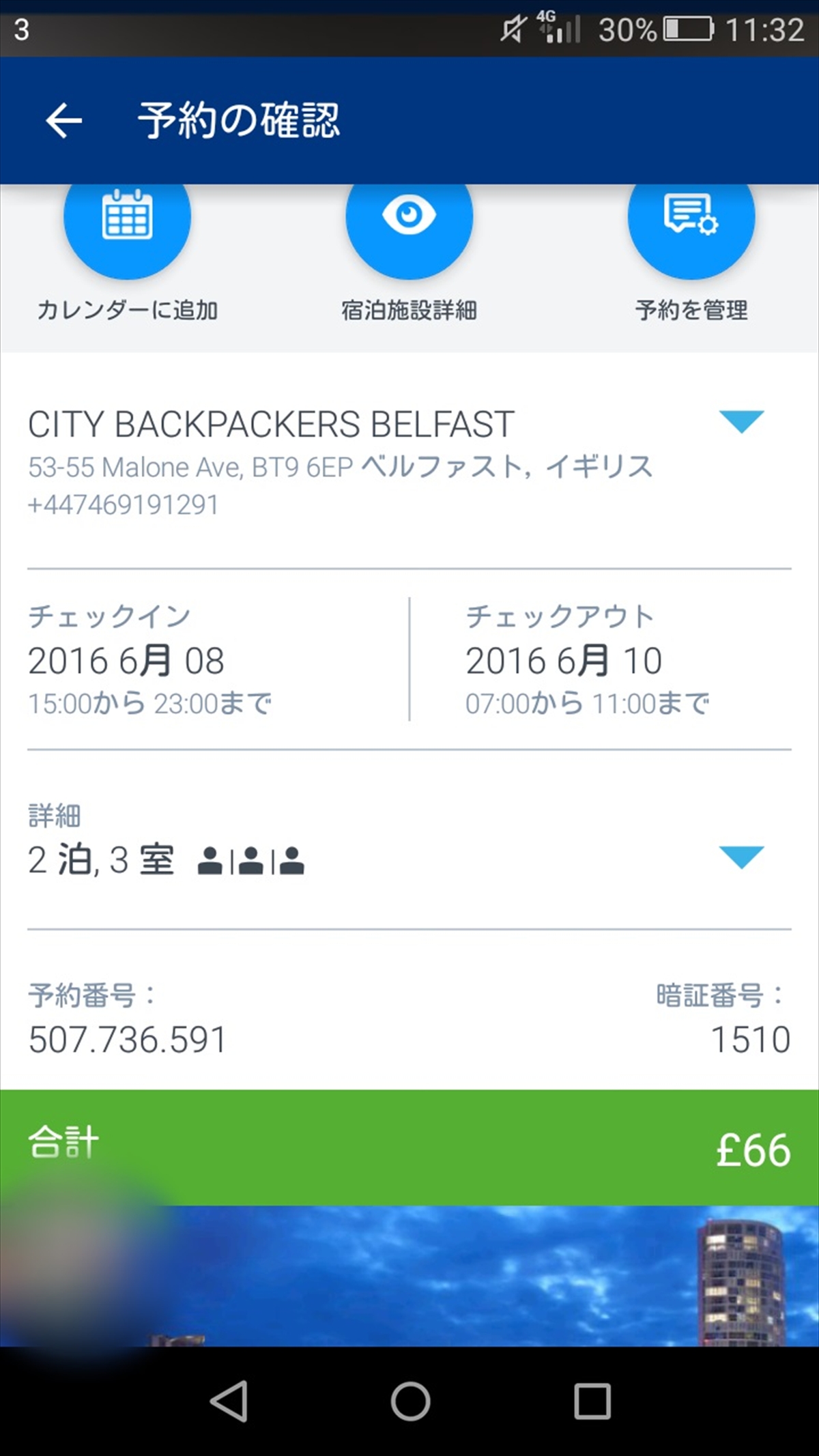Tap the booking number 507.736.591
Image resolution: width=819 pixels, height=1456 pixels.
(x=127, y=1040)
